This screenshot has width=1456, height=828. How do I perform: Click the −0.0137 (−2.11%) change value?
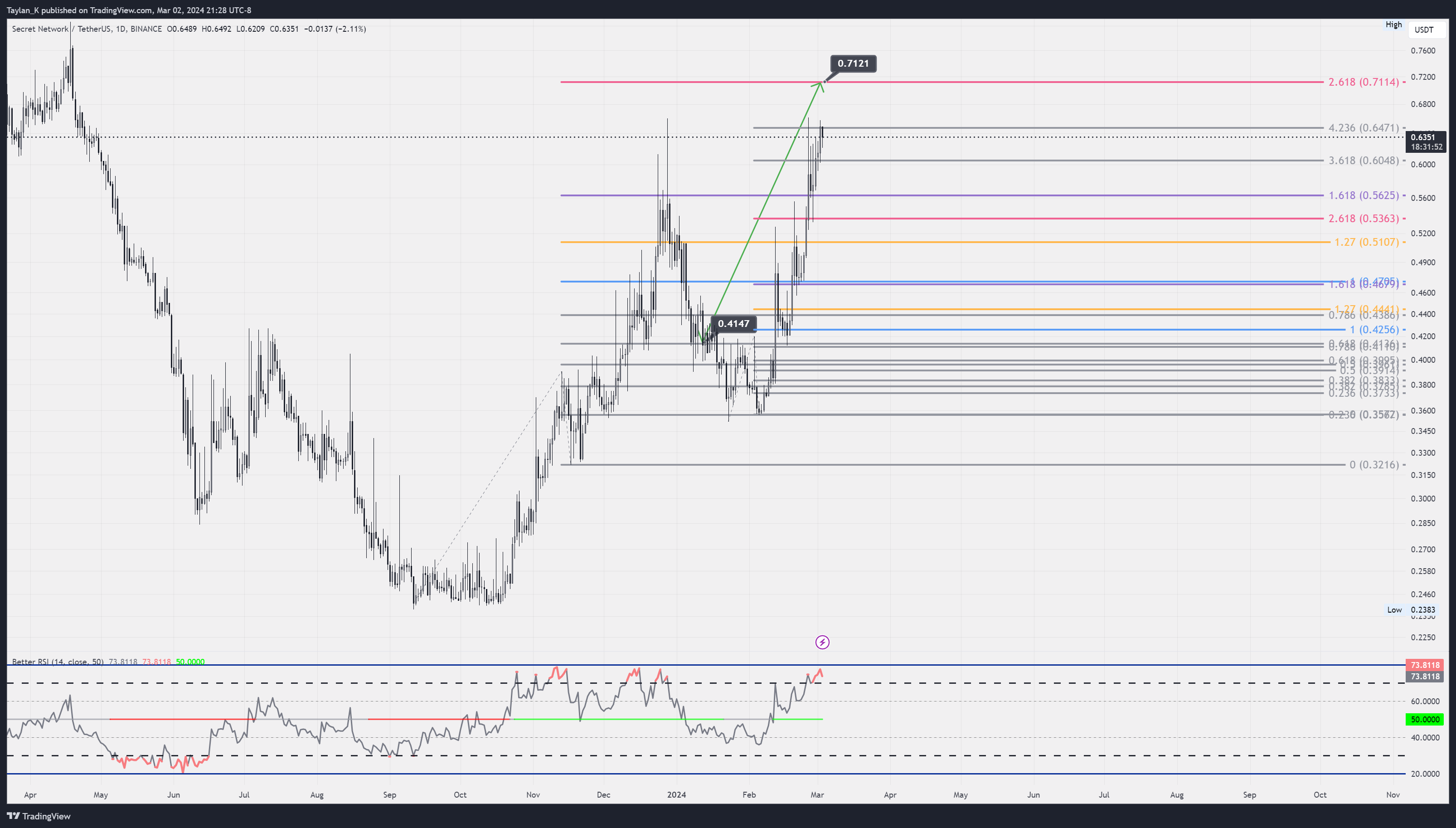(335, 29)
